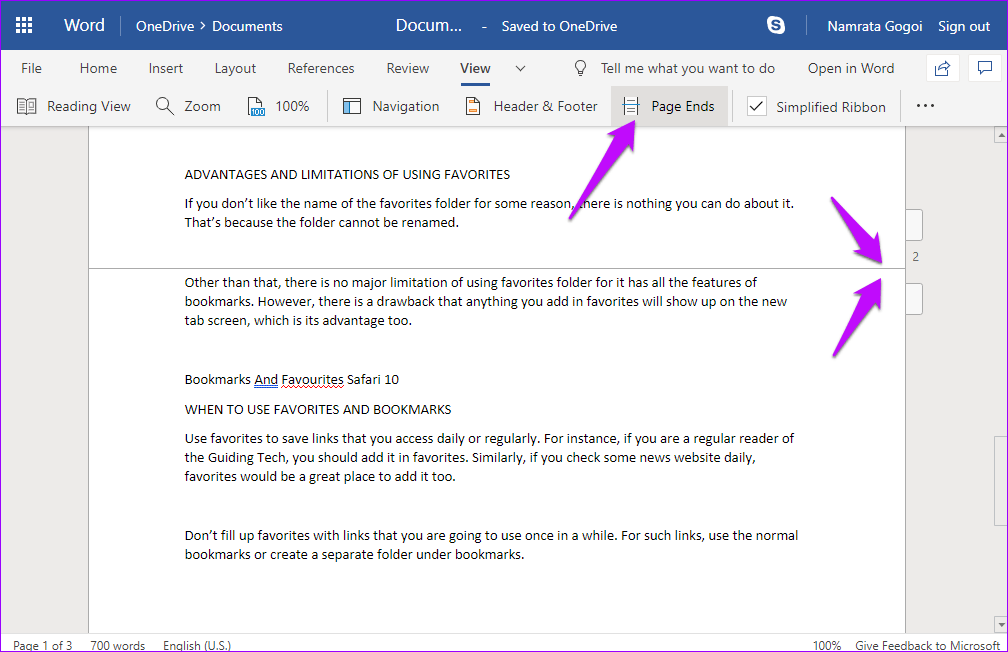Switch to the Home tab
Screen dimensions: 1008x652
click(98, 68)
